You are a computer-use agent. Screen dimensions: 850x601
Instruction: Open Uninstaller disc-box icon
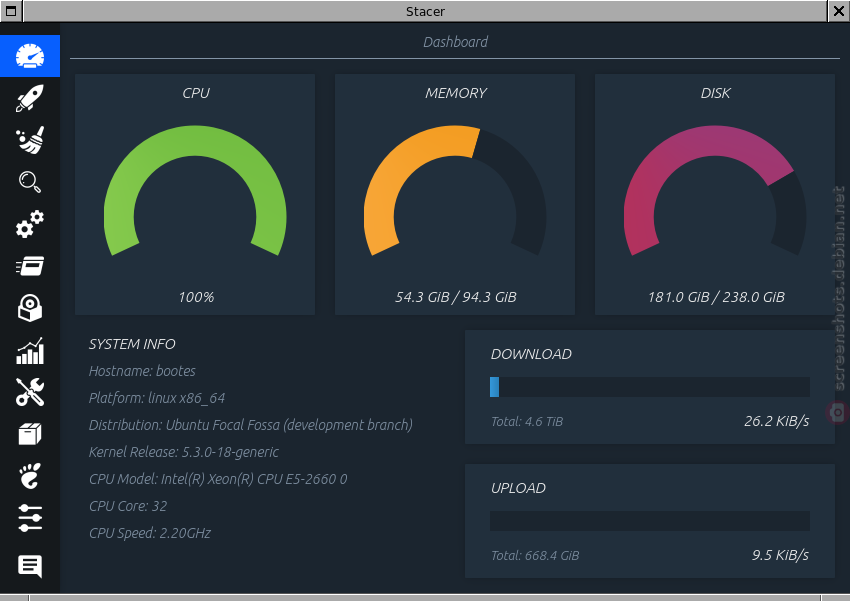coord(30,308)
